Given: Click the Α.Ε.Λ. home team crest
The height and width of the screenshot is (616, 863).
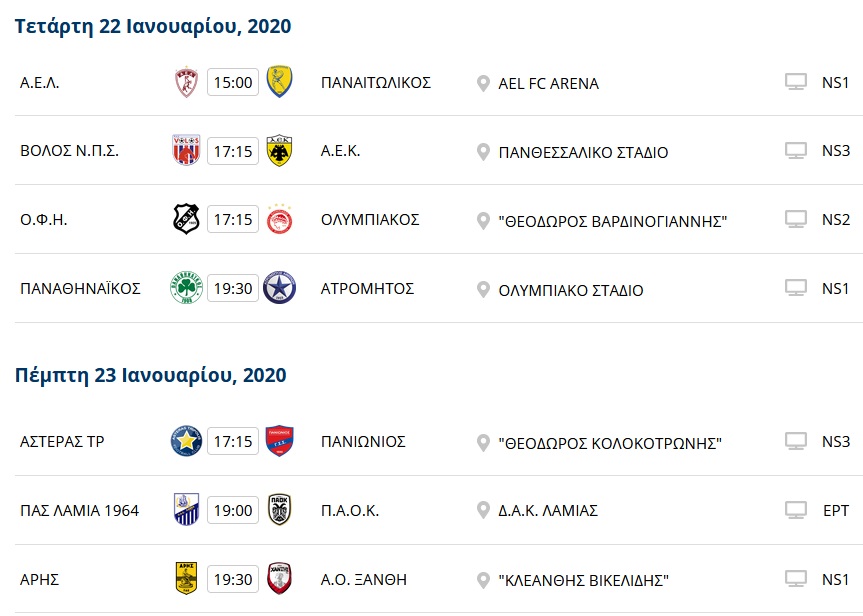Looking at the screenshot, I should coord(187,82).
